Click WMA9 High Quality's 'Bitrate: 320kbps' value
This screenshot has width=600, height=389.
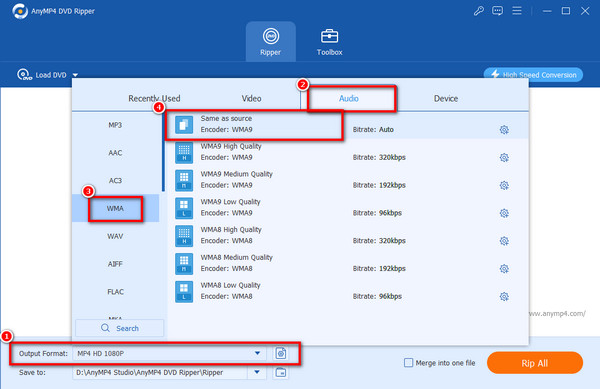point(379,158)
